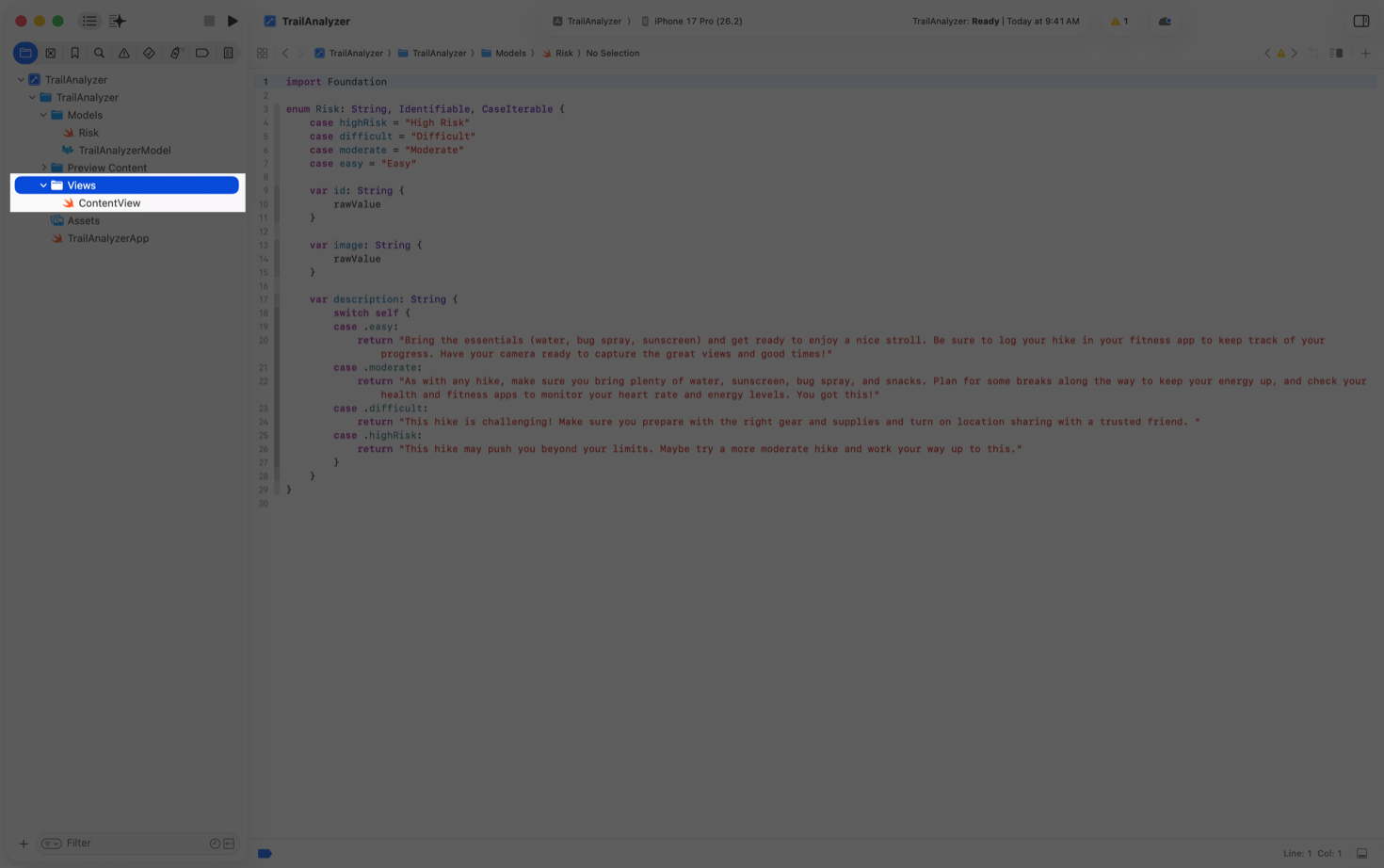
Task: Choose the iPhone 17 Pro run destination
Action: pyautogui.click(x=692, y=21)
